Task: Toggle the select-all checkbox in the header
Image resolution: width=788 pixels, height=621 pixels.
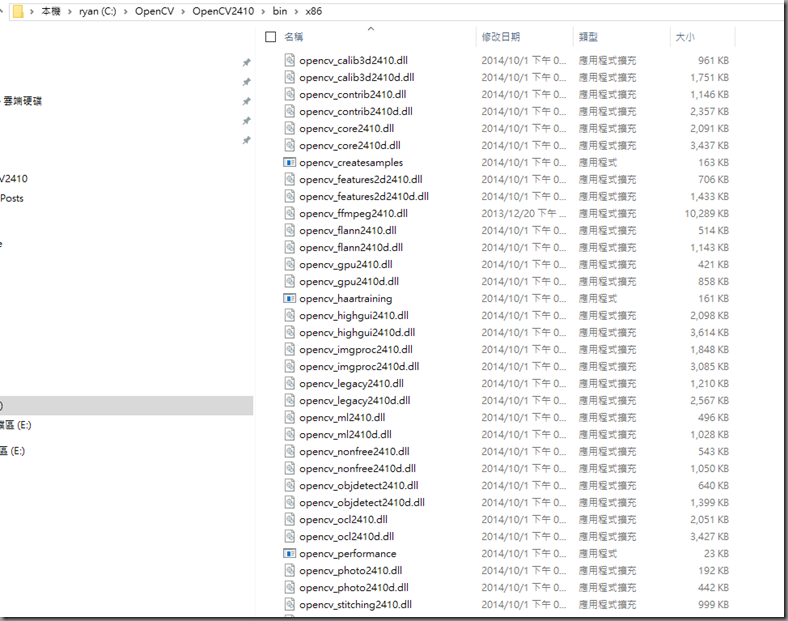Action: click(x=270, y=37)
